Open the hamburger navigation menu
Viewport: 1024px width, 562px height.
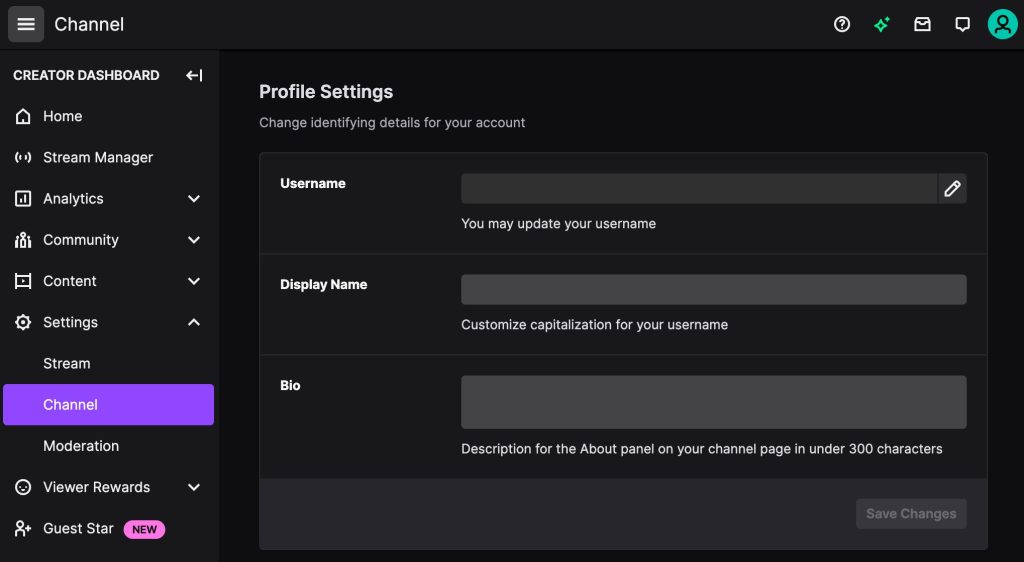pos(25,24)
